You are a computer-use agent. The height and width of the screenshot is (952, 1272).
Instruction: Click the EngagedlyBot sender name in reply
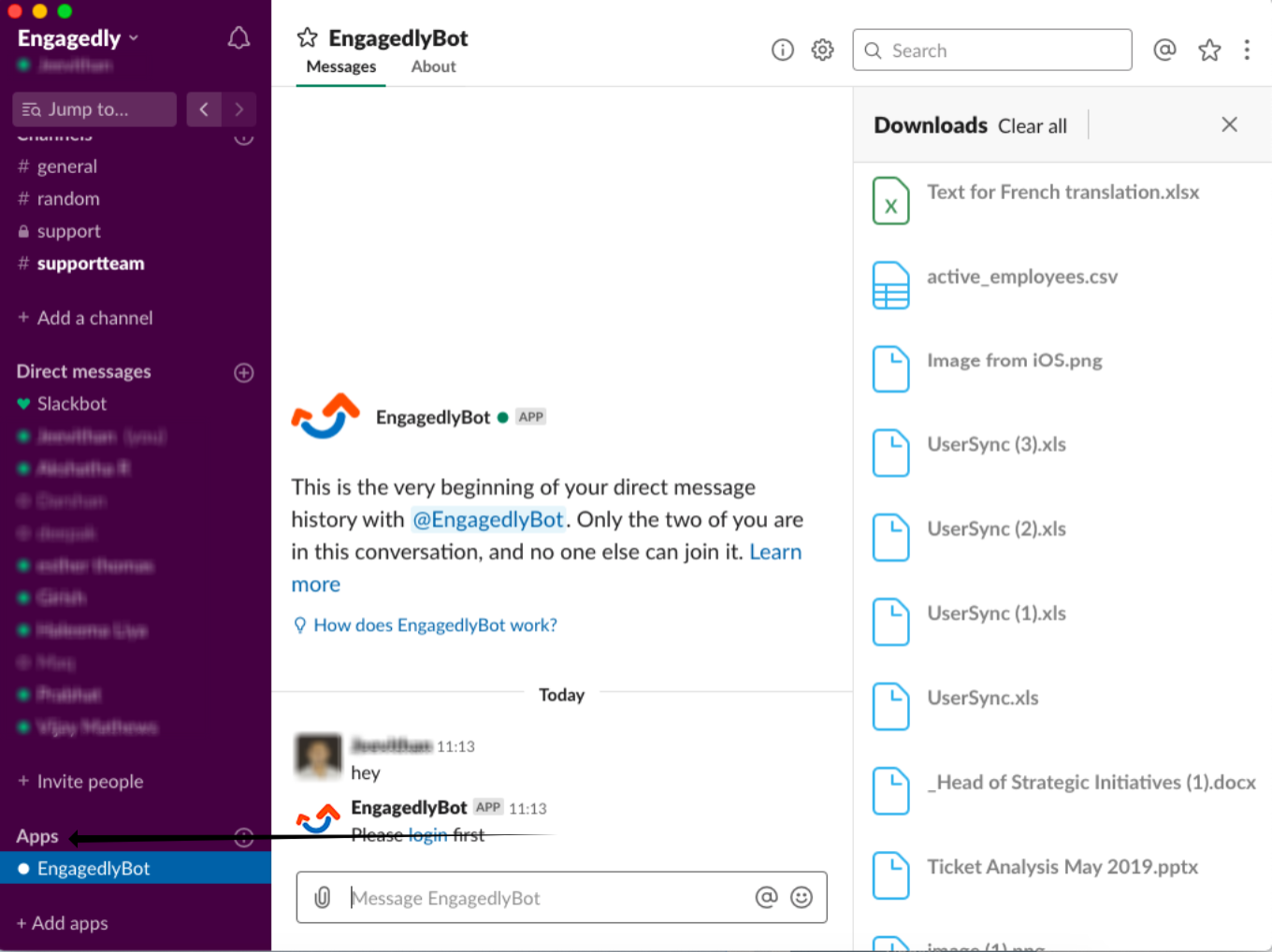click(409, 807)
